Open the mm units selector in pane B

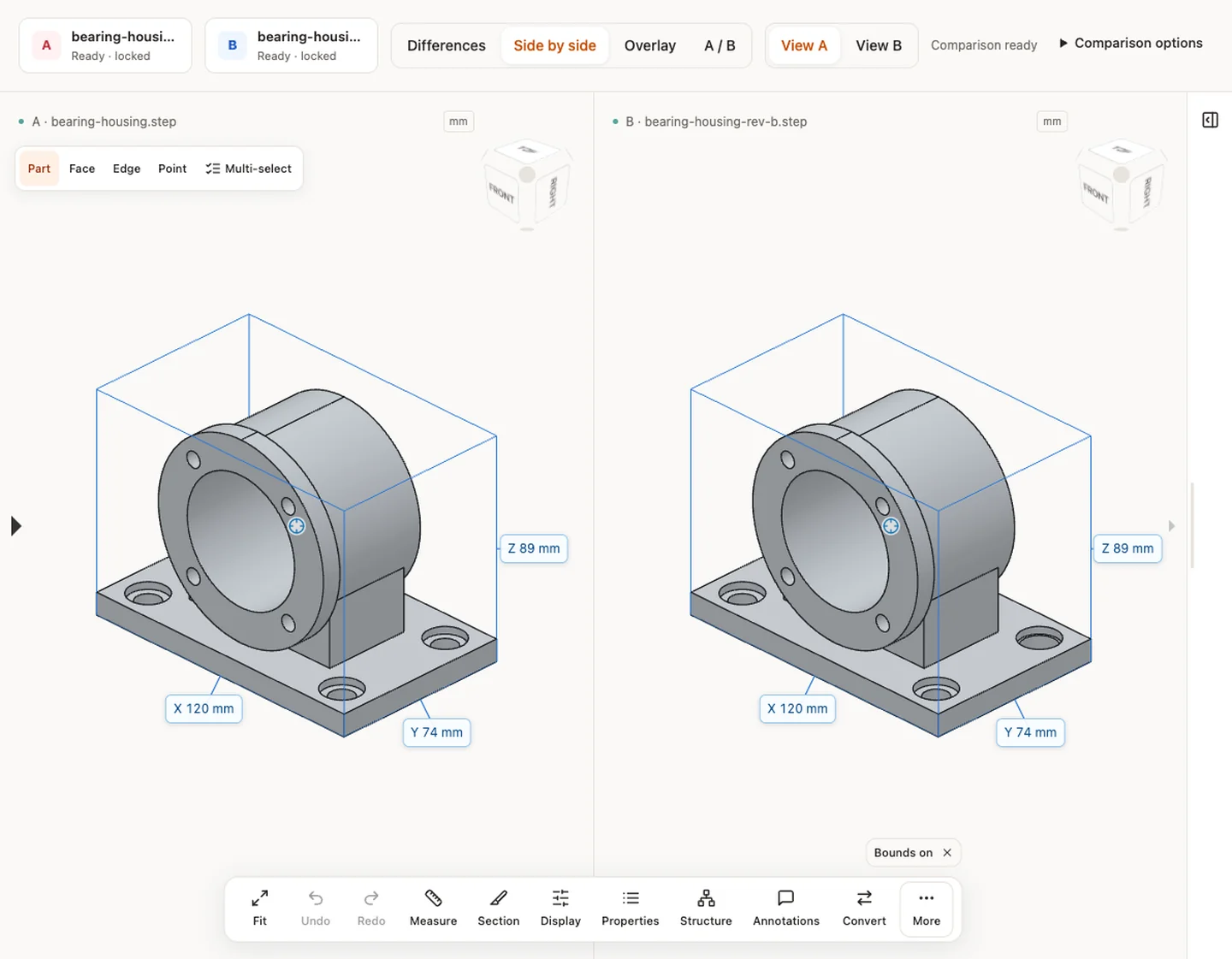coord(1052,121)
